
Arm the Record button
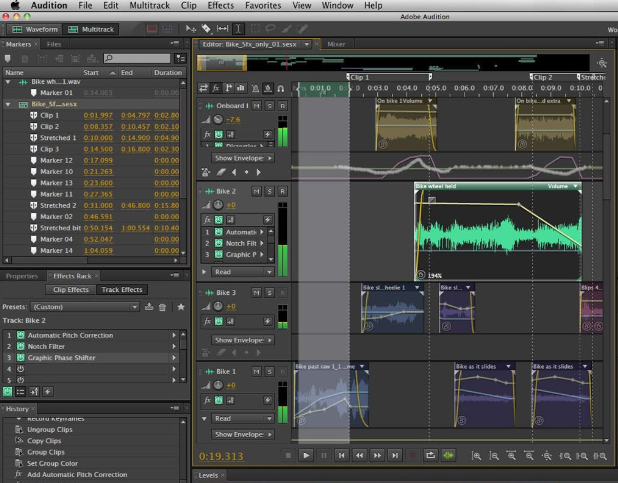coord(413,455)
